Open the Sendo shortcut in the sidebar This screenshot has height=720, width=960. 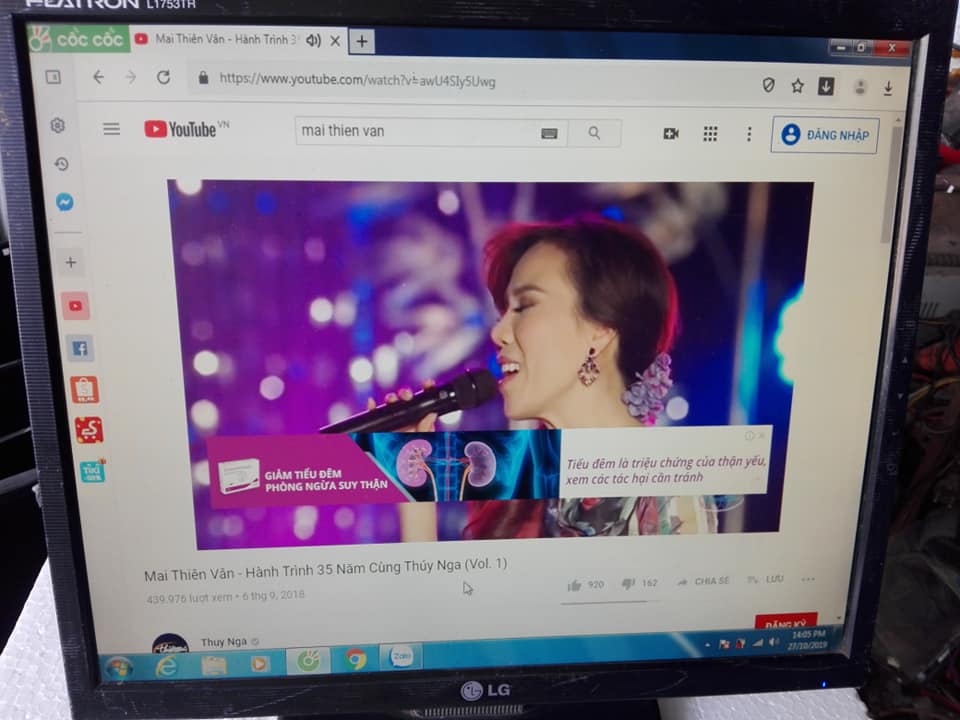point(89,430)
